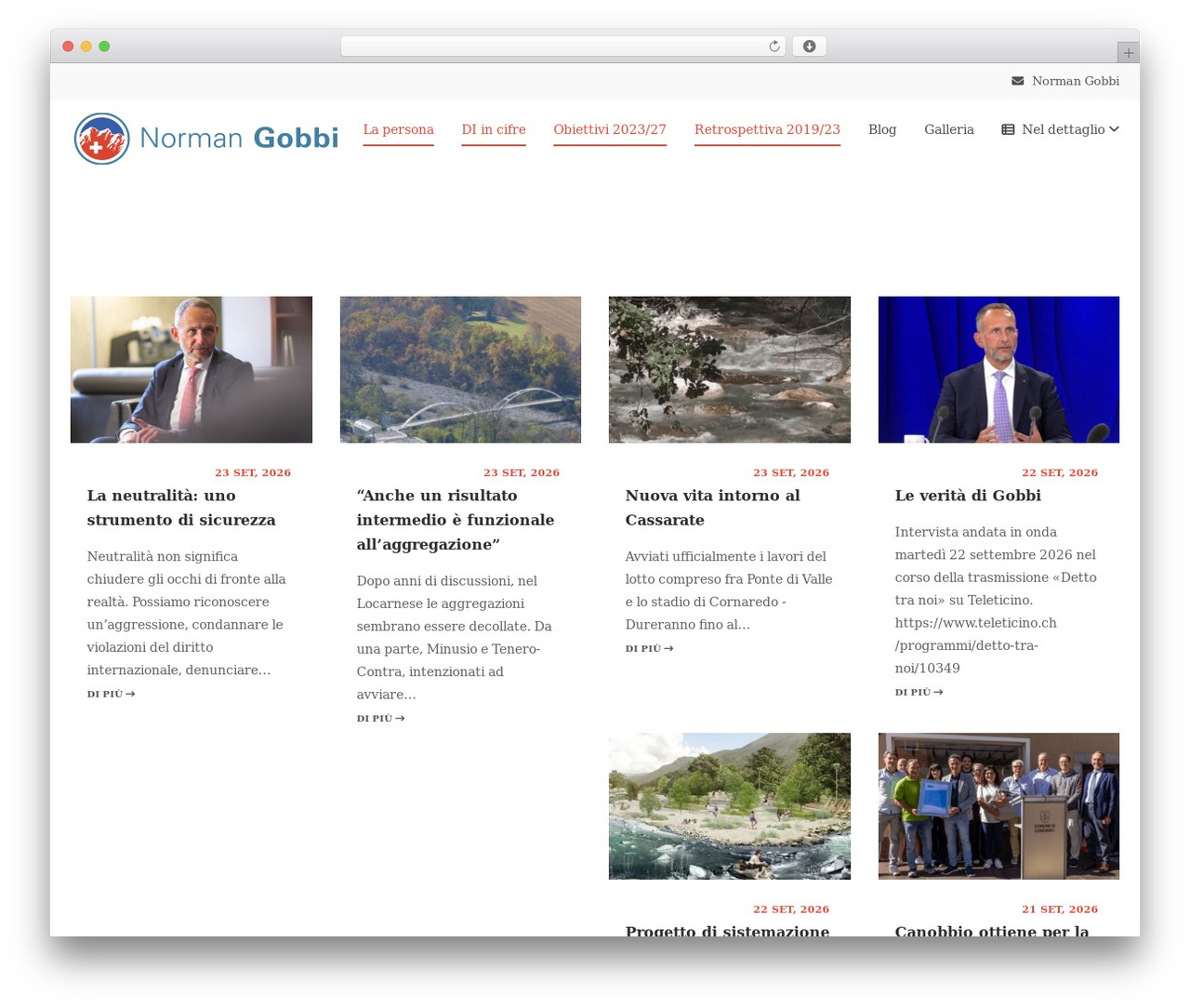Open the Galleria page

click(x=949, y=129)
